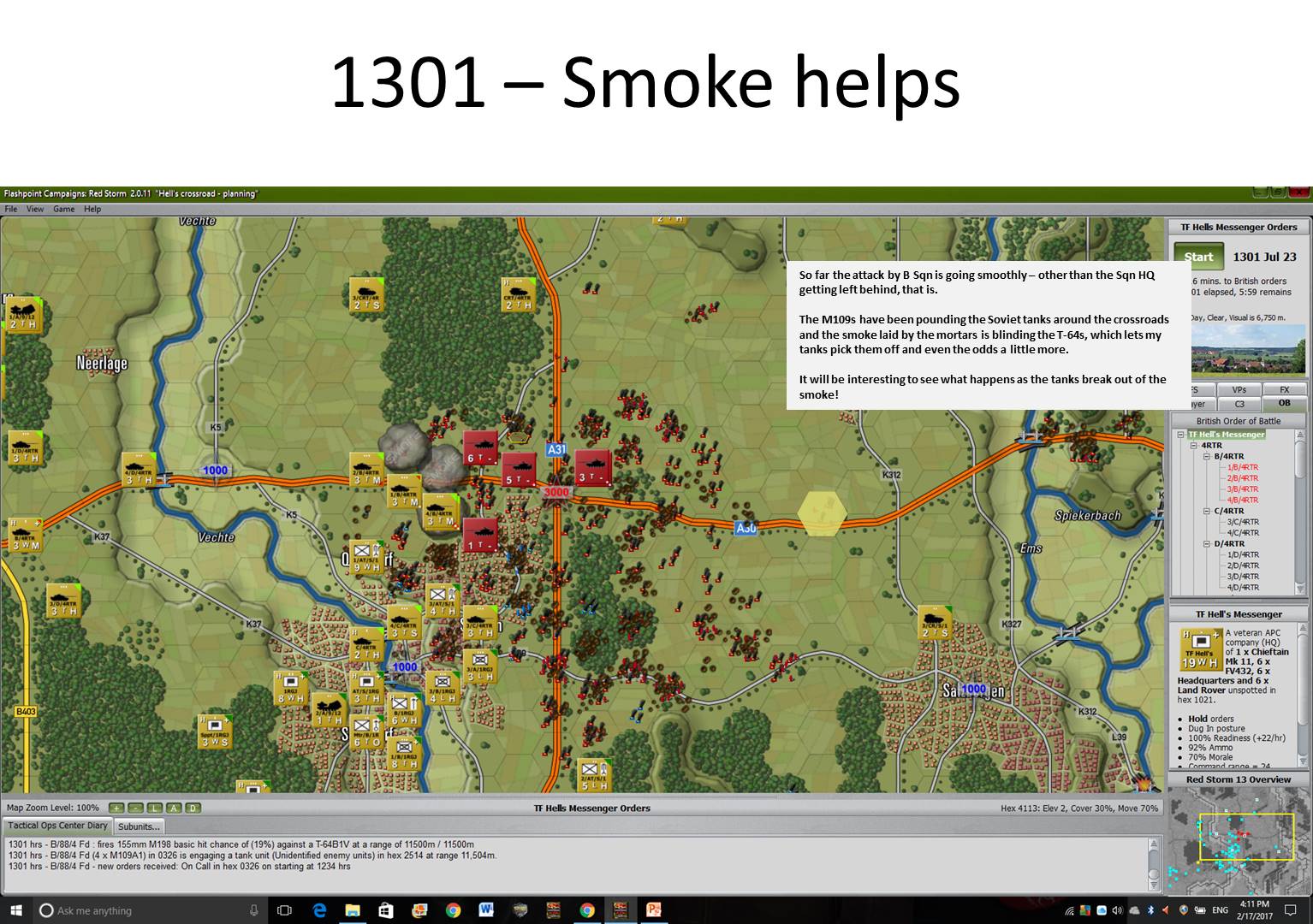Select the 1/AT/S/1 infantry counter marked 9 W H

pyautogui.click(x=367, y=557)
